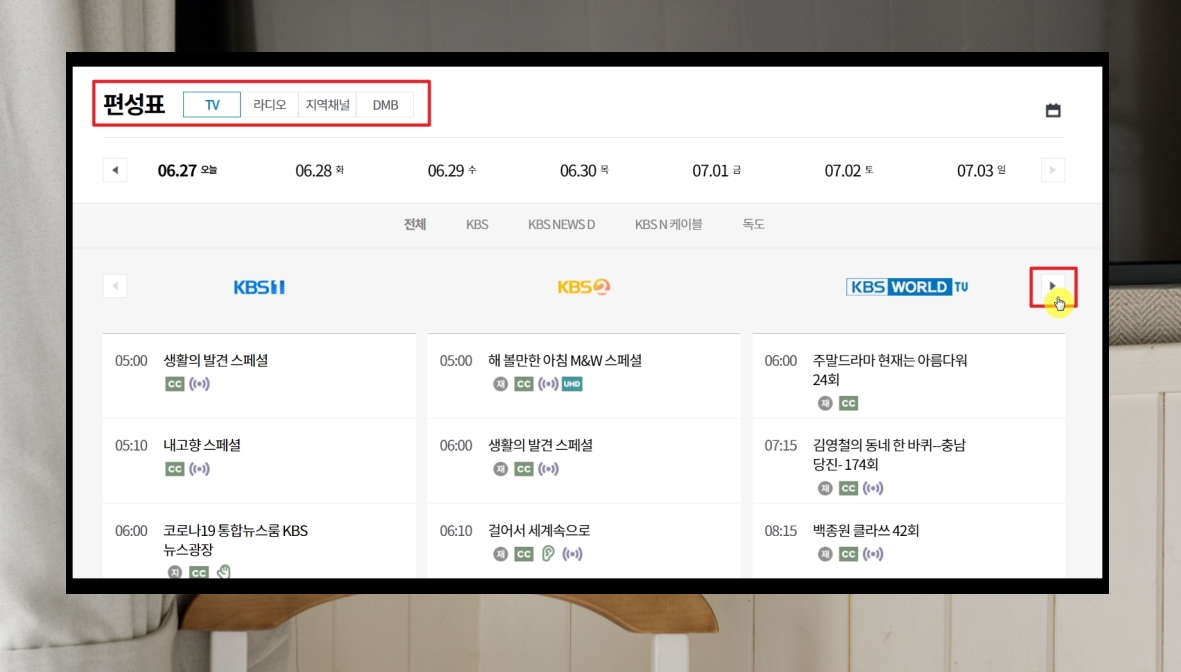The image size is (1181, 672).
Task: Click the KBS WORLD TV logo
Action: (x=908, y=287)
